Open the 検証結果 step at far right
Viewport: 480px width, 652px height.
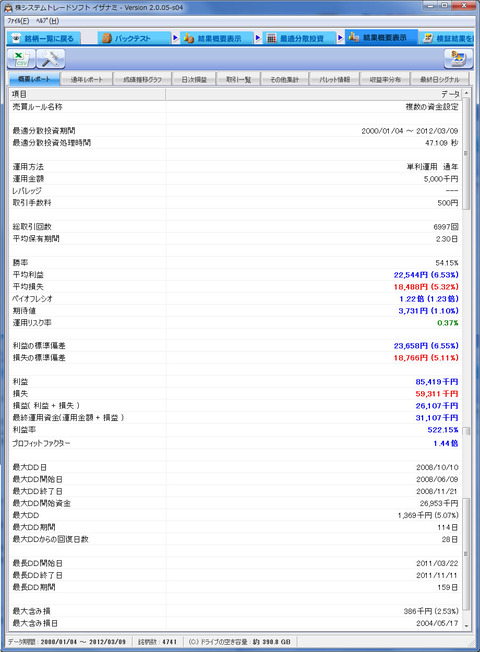[447, 38]
